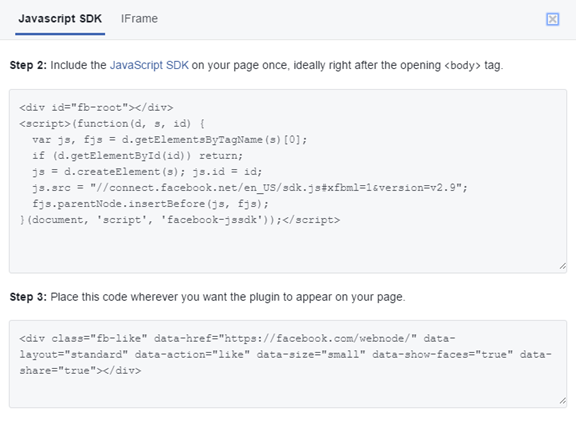Image resolution: width=576 pixels, height=425 pixels.
Task: Place cursor on the fb-root div line
Action: (96, 108)
